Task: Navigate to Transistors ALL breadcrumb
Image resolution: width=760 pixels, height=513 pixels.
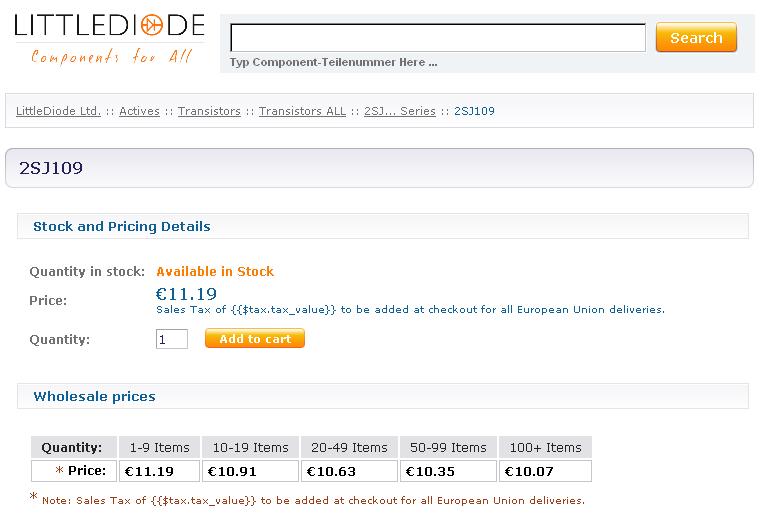Action: [302, 111]
